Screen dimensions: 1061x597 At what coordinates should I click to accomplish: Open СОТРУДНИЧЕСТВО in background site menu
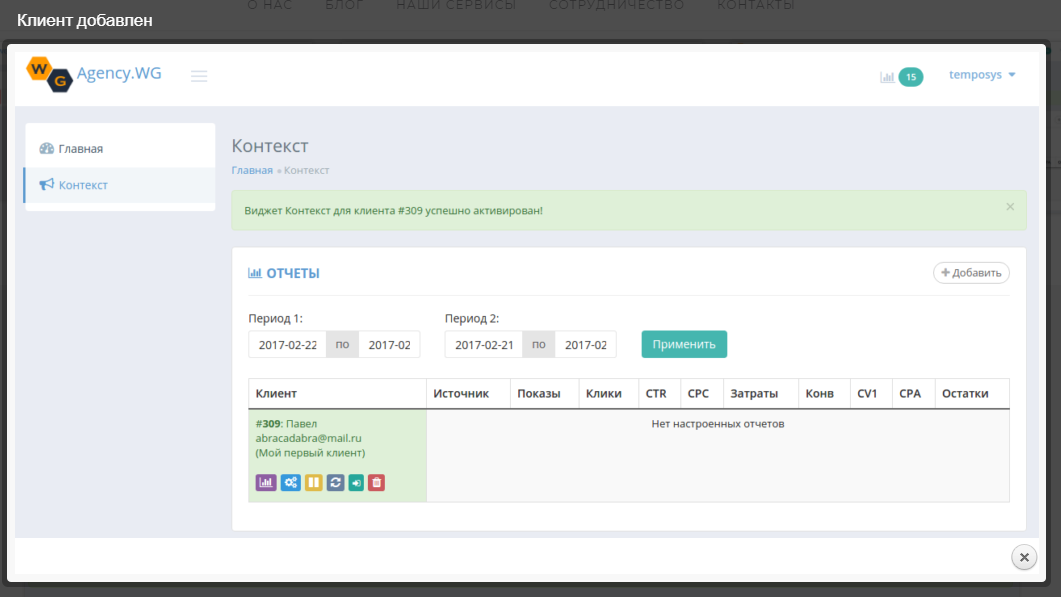[x=616, y=5]
